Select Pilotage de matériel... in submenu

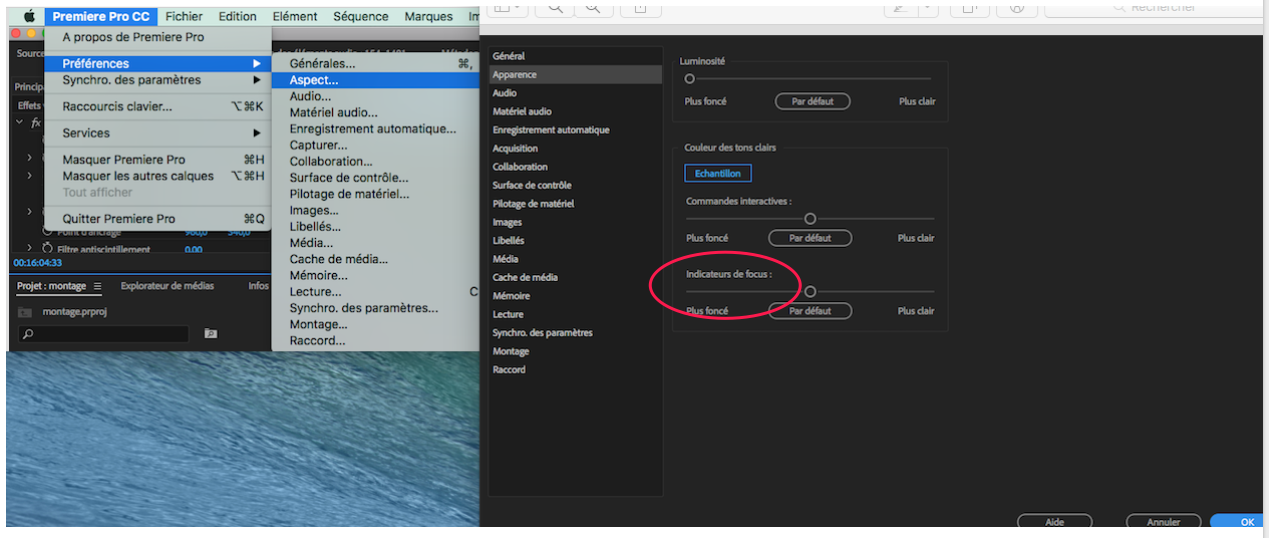coord(376,193)
